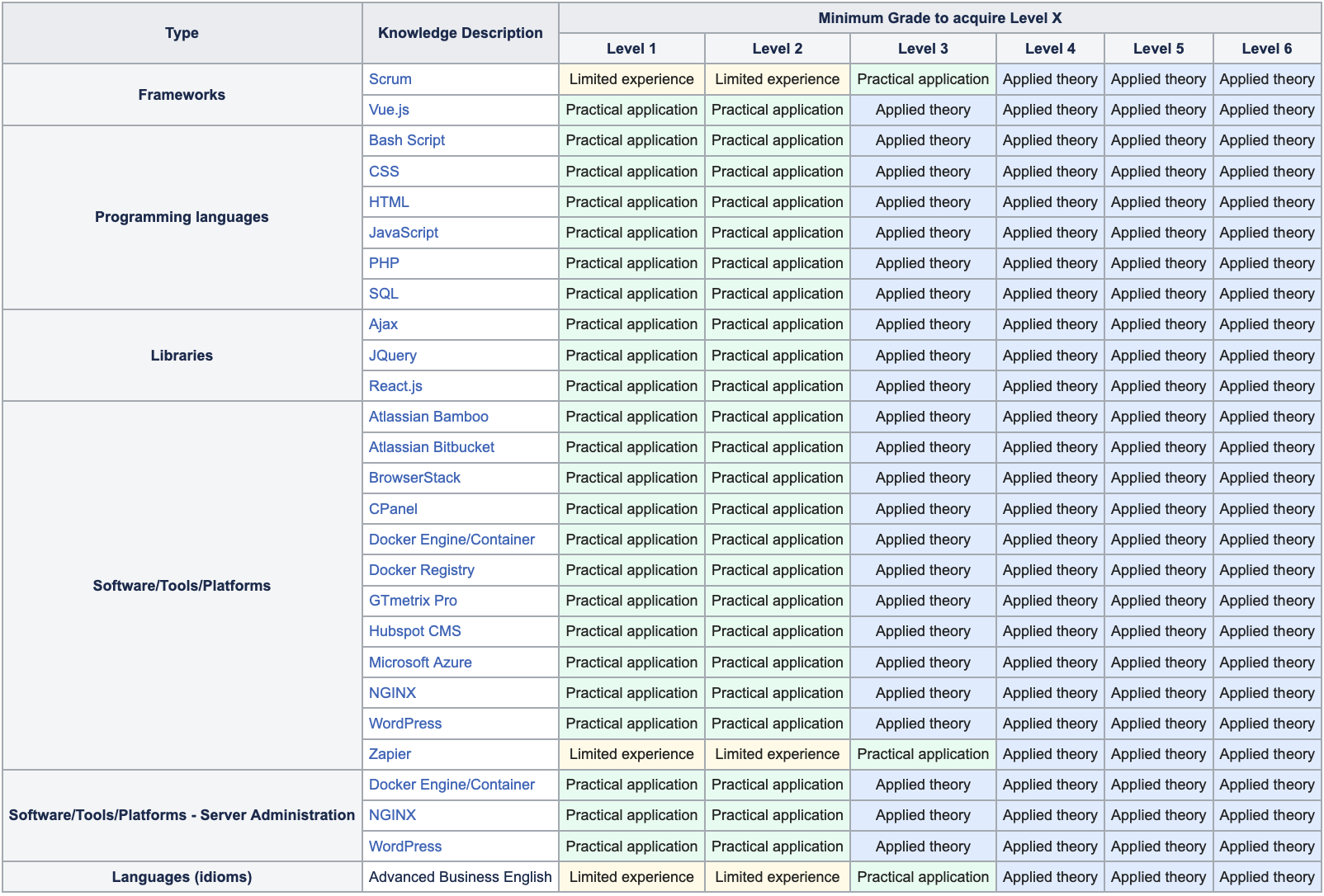Click the Vue.js link

[x=389, y=110]
